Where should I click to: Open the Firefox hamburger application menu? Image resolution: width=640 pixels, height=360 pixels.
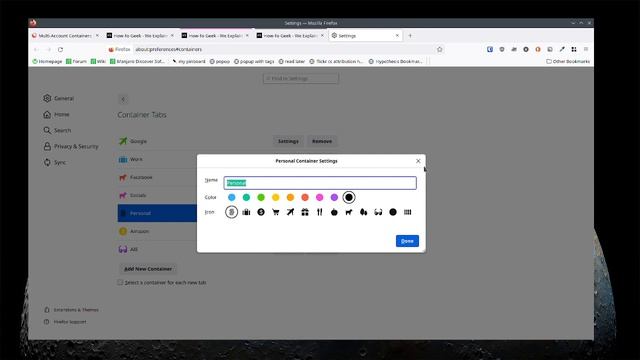[586, 49]
